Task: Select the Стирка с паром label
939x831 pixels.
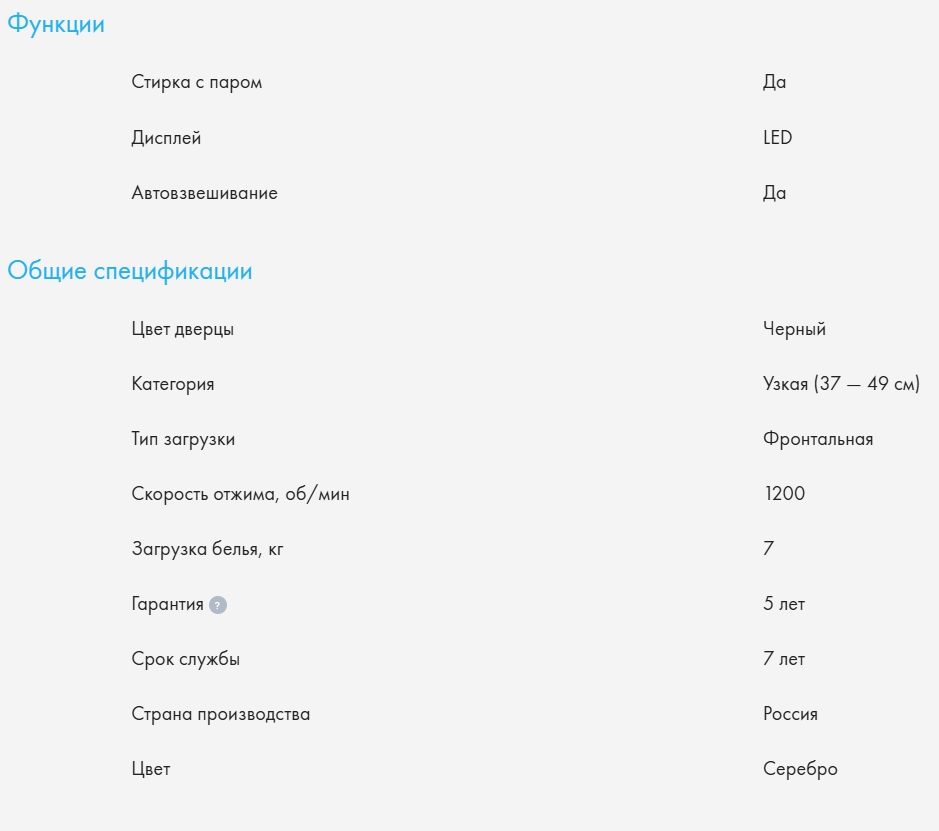Action: [x=197, y=82]
